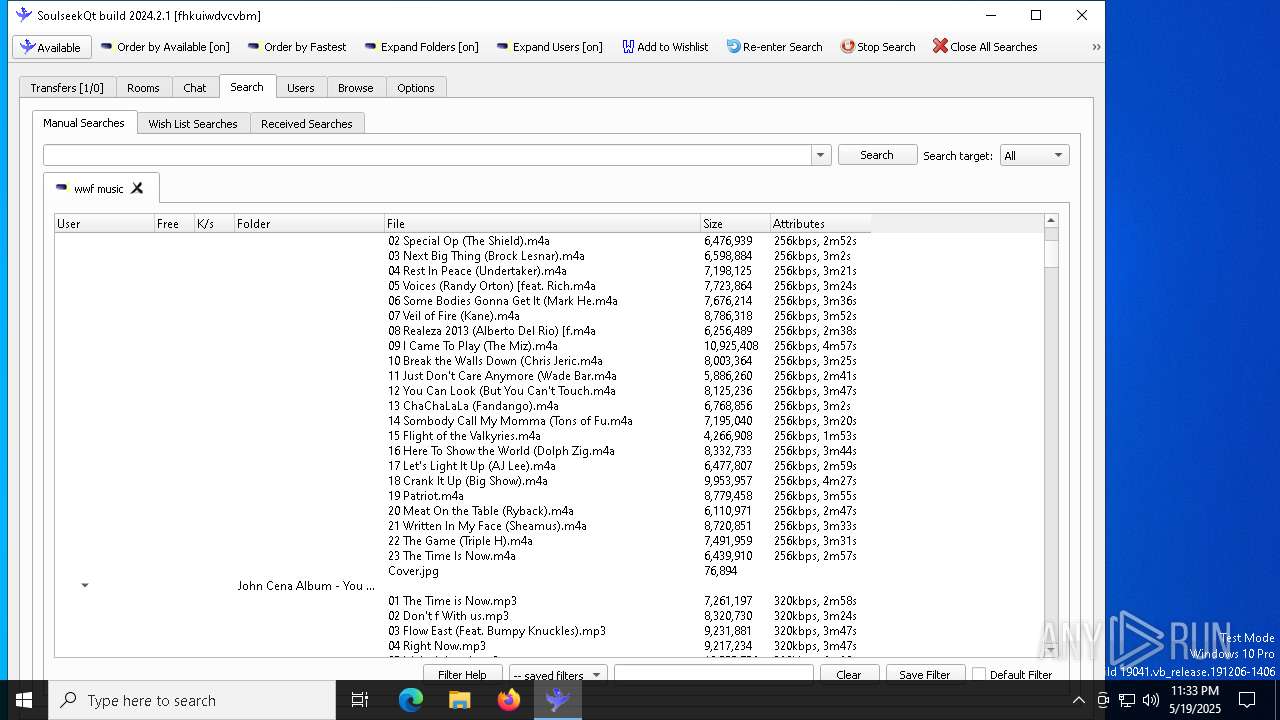Open the Windows Start menu

coord(24,700)
